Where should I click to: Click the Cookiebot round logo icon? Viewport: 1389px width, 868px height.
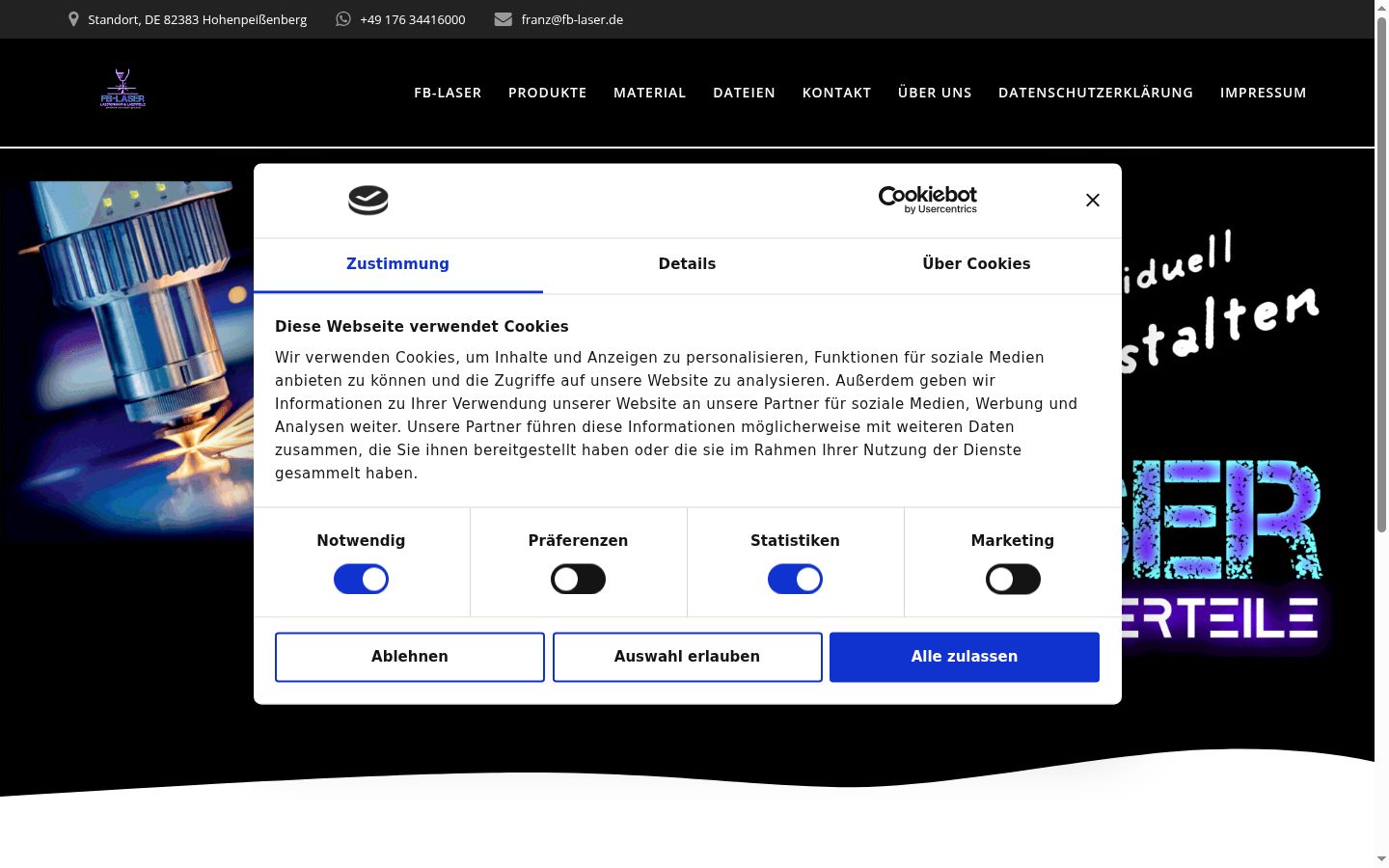368,201
